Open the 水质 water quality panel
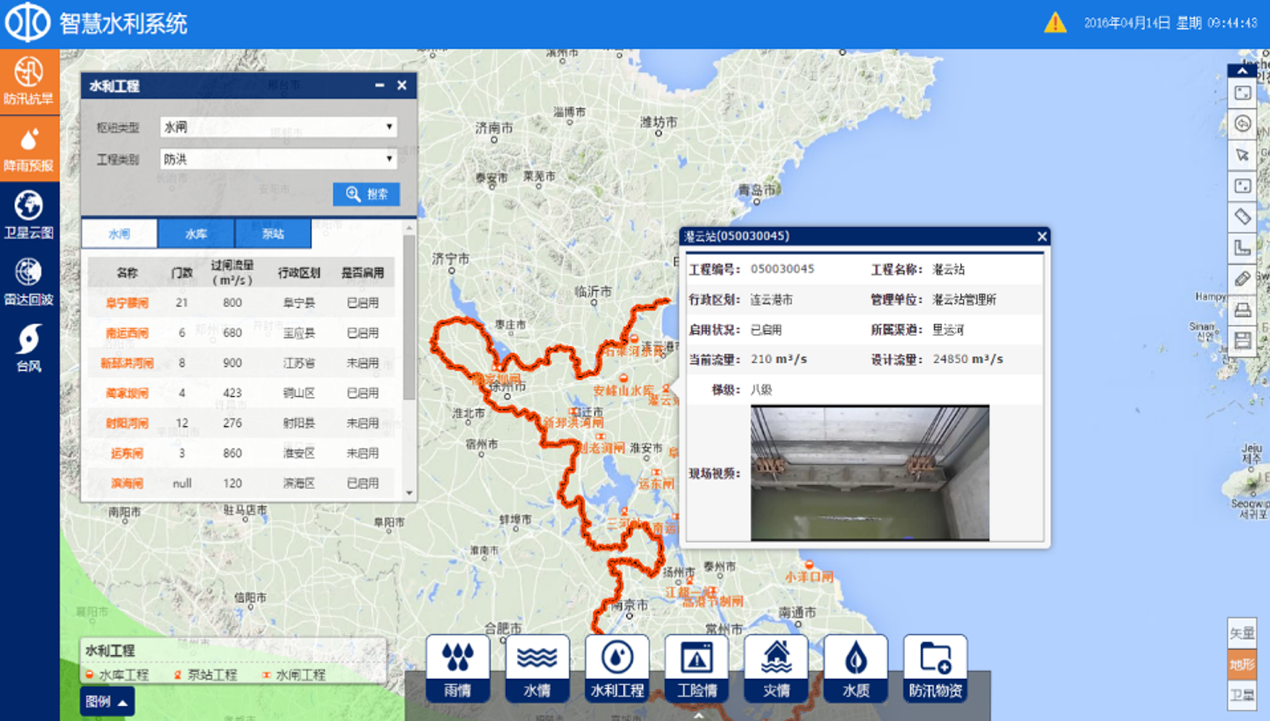The width and height of the screenshot is (1270, 721). (855, 668)
